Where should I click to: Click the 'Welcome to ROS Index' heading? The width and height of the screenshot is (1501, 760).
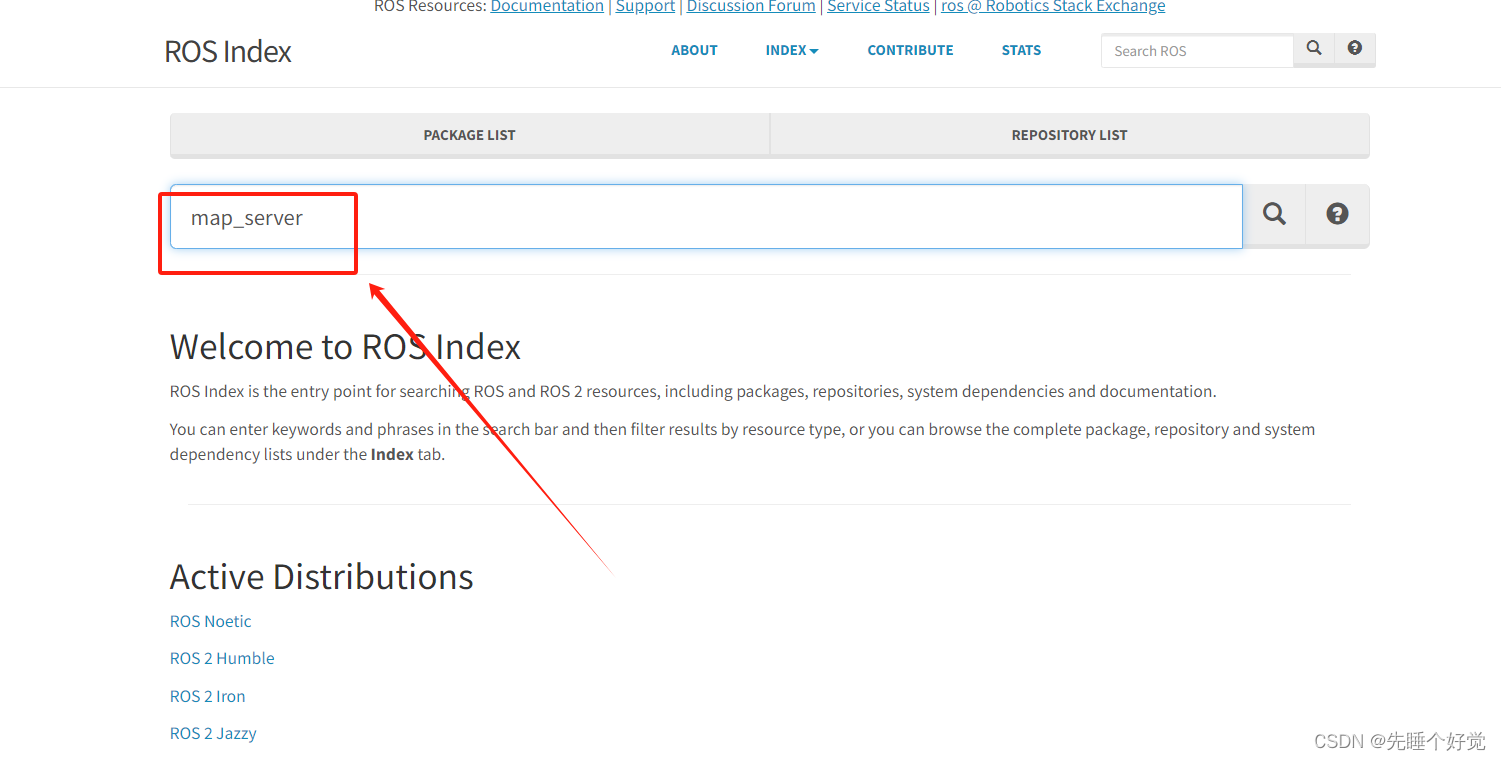345,347
